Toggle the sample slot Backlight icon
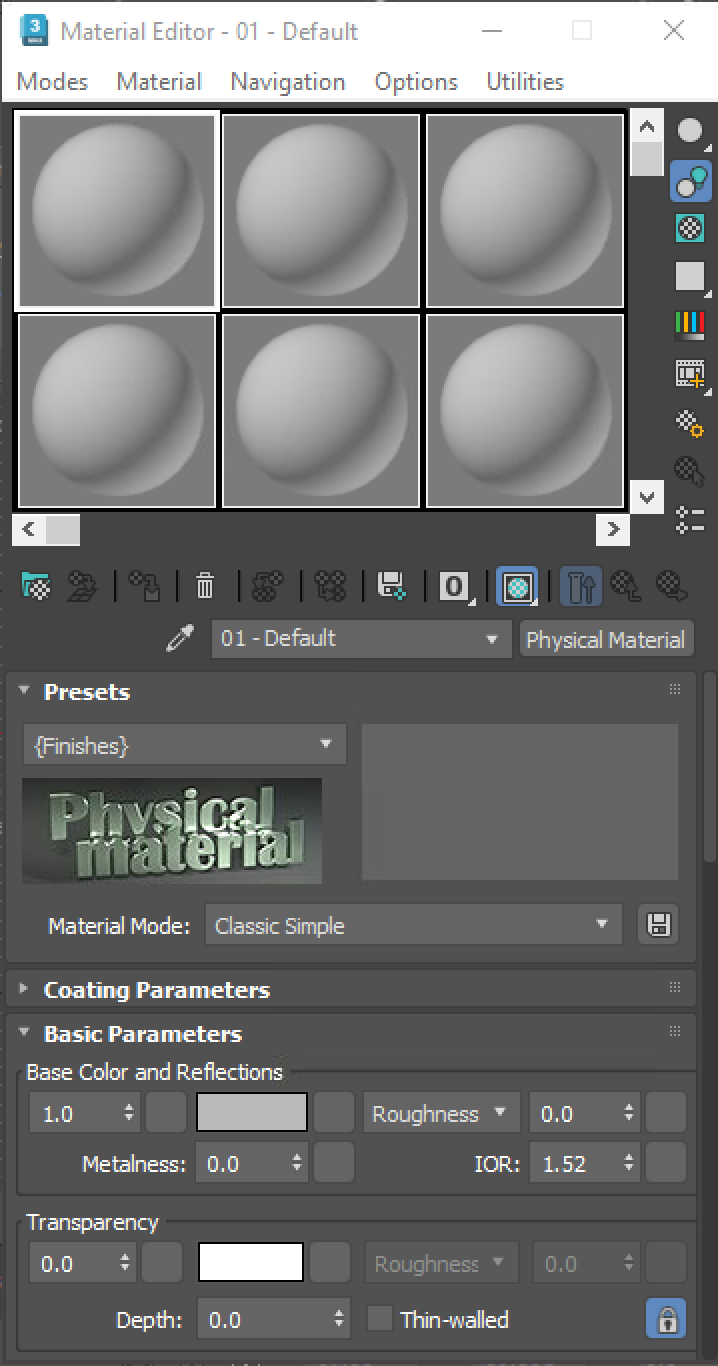 point(690,182)
